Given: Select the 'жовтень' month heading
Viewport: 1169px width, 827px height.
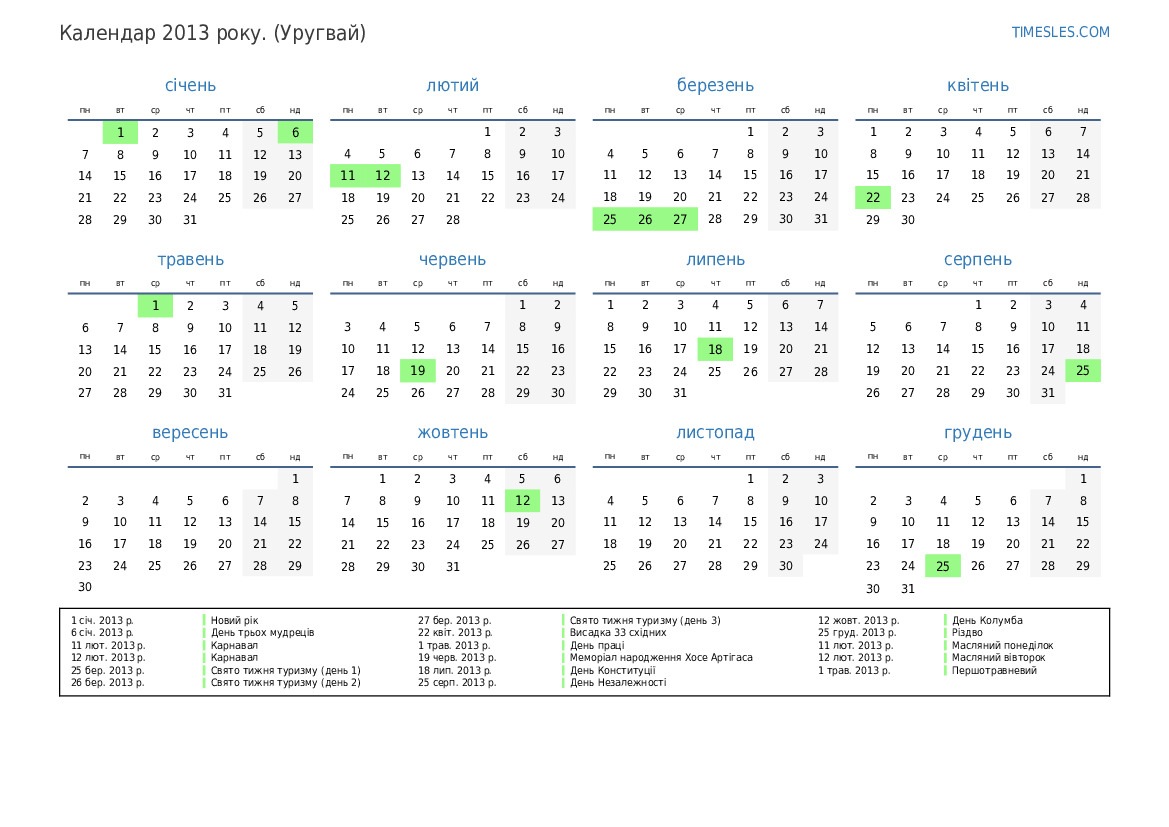Looking at the screenshot, I should (453, 433).
